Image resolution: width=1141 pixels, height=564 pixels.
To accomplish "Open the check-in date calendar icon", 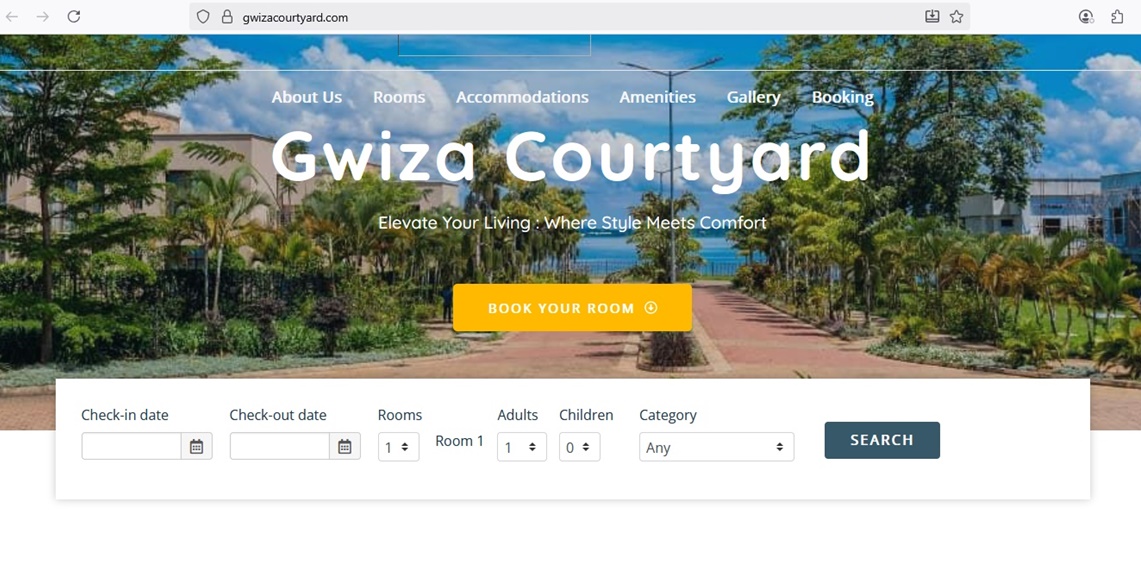I will tap(196, 446).
